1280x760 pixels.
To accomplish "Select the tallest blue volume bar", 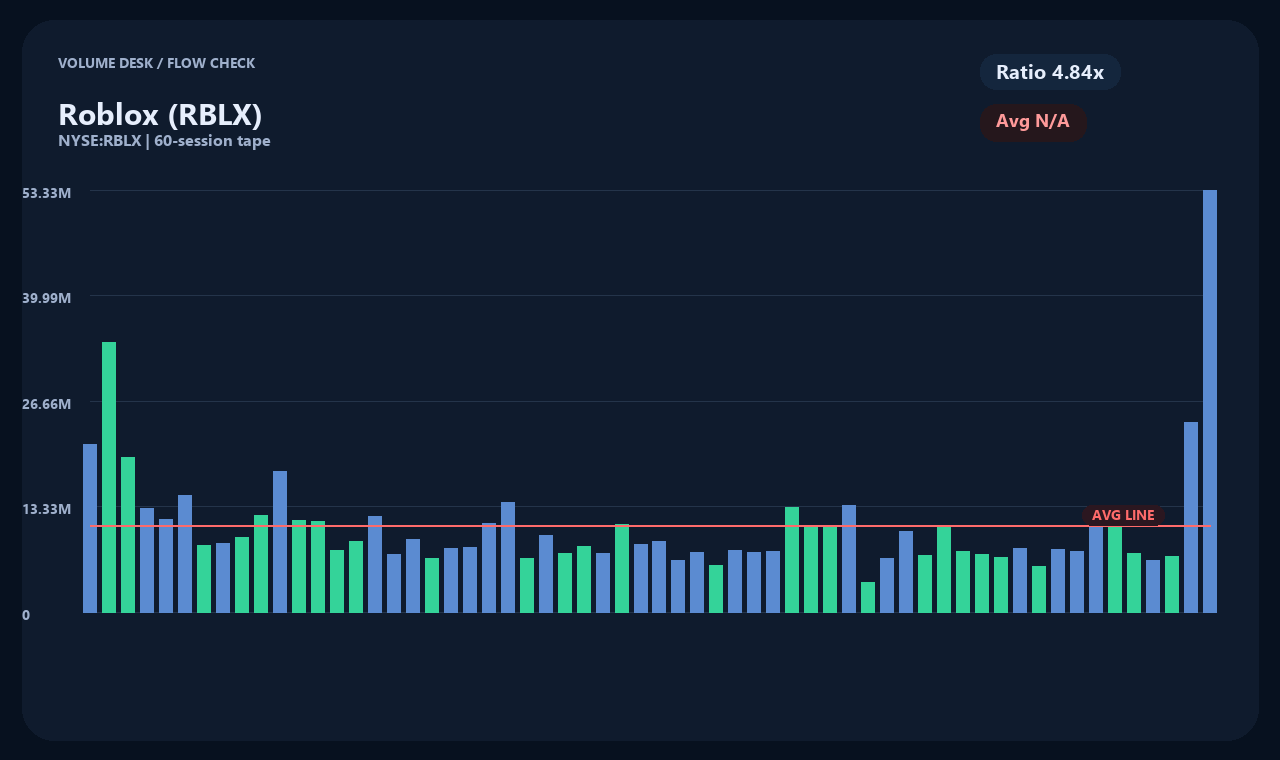I will (x=1210, y=401).
